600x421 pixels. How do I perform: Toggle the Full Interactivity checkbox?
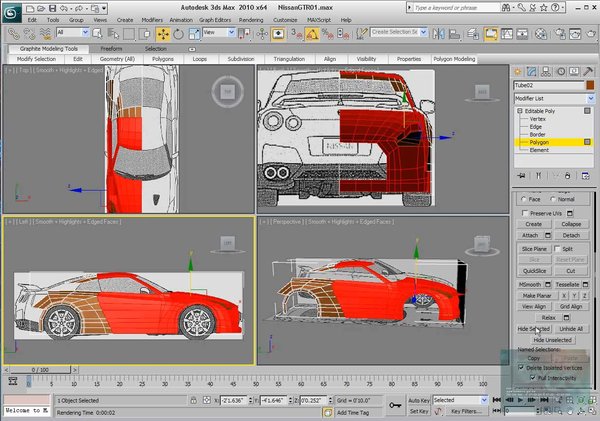coord(533,378)
